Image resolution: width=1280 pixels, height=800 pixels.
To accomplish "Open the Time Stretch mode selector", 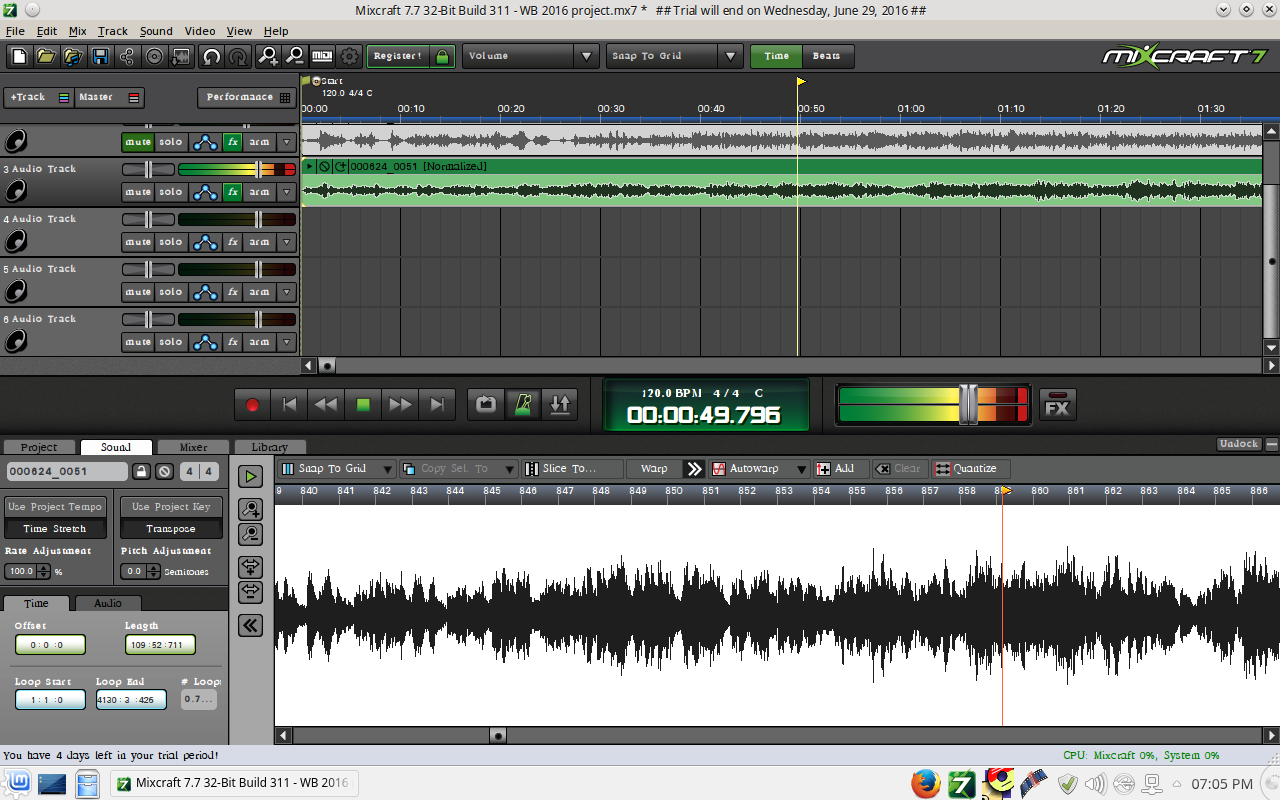I will pyautogui.click(x=55, y=528).
